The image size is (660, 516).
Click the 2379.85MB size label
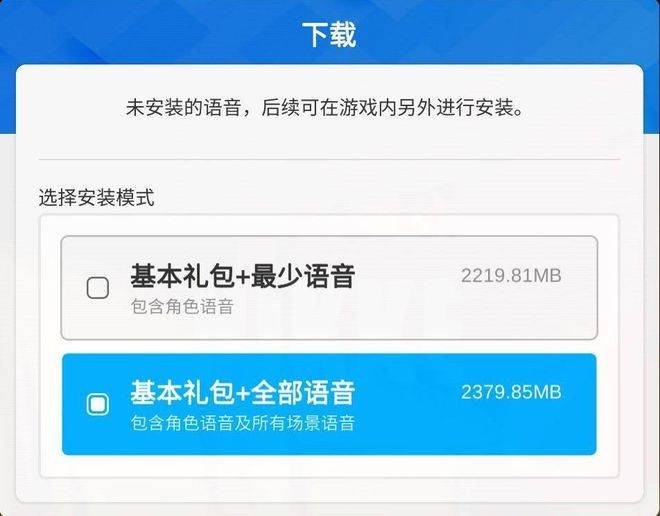point(511,392)
